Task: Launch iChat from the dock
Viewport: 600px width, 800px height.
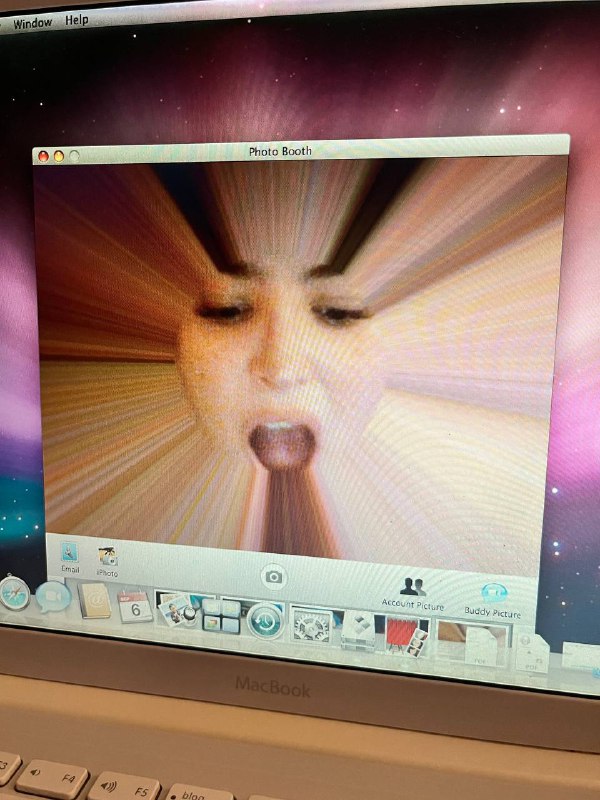Action: 53,597
